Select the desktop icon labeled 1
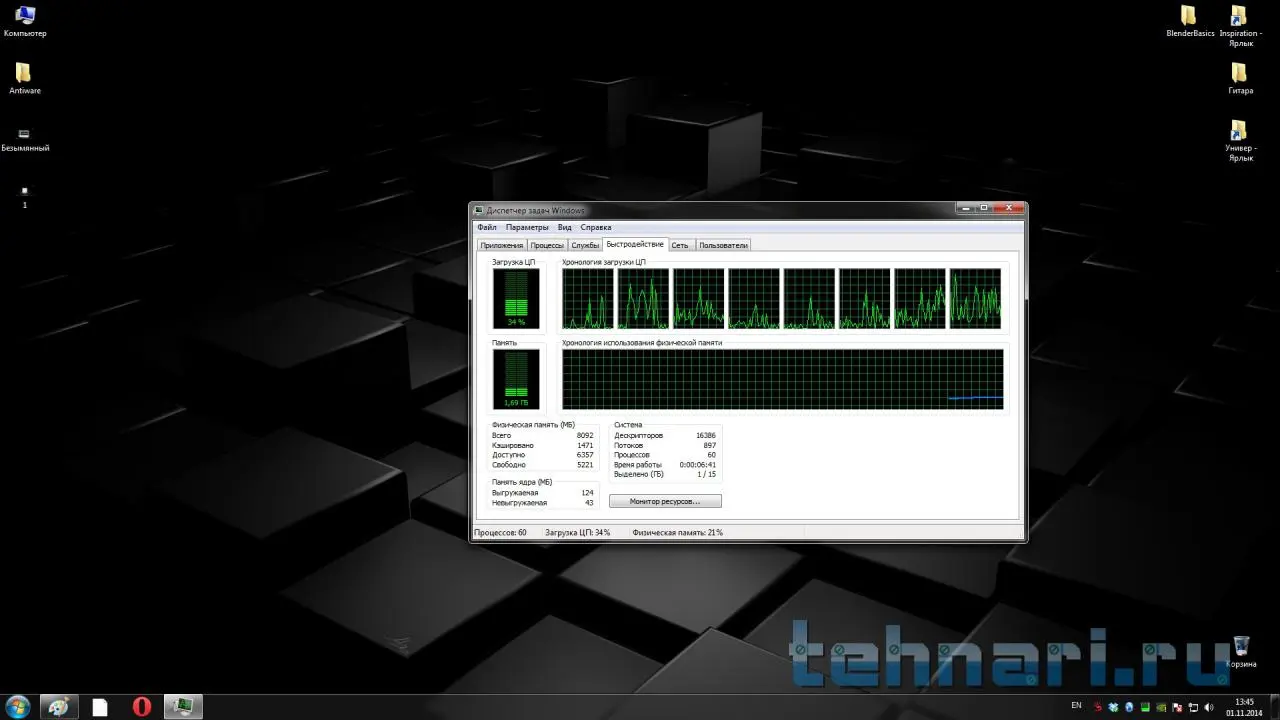This screenshot has height=720, width=1280. click(25, 196)
